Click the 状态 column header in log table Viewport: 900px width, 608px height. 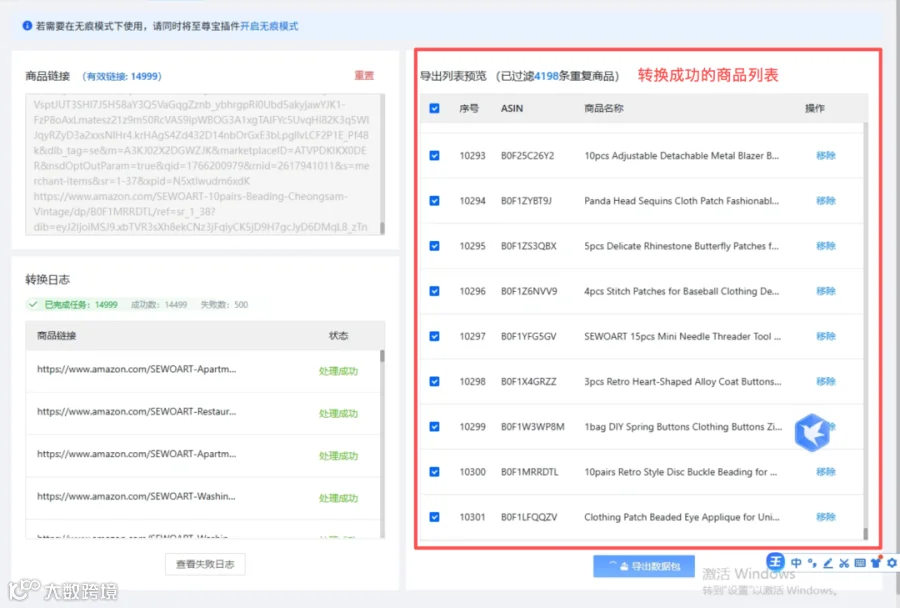(x=339, y=335)
